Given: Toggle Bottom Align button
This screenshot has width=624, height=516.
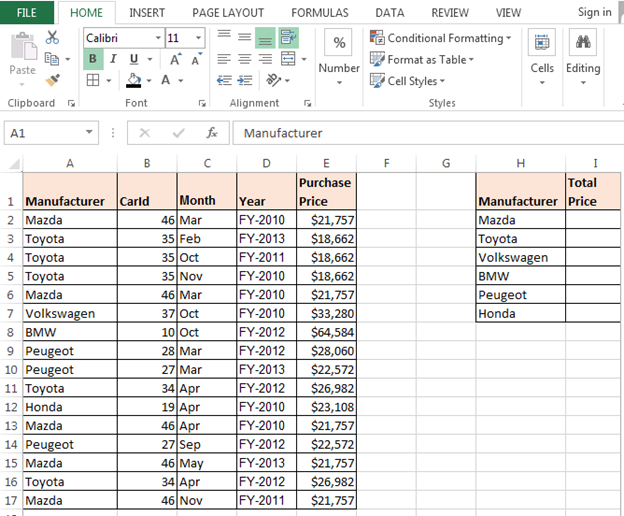Looking at the screenshot, I should pyautogui.click(x=265, y=38).
